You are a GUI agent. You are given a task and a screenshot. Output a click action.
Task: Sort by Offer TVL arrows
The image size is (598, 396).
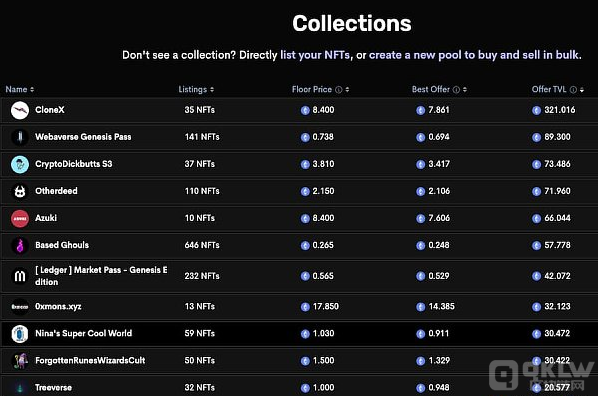(x=582, y=90)
